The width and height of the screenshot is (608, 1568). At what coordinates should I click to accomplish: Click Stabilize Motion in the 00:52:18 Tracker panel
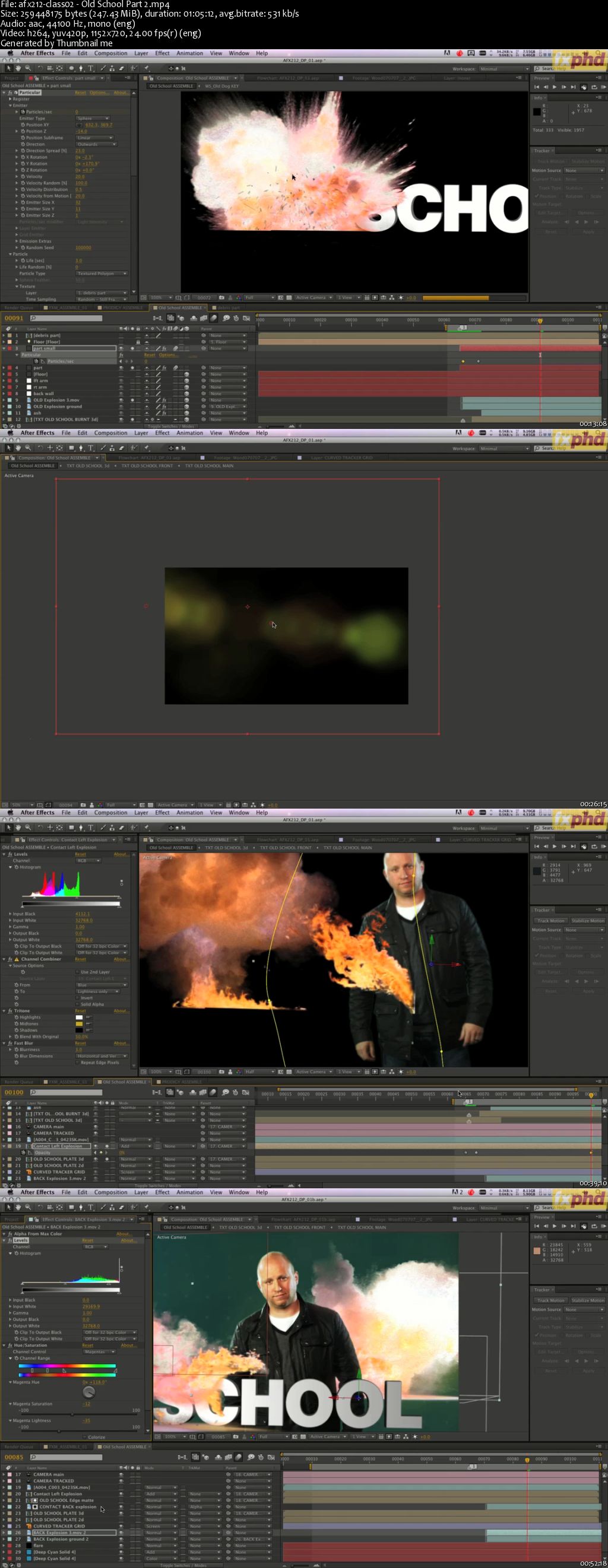(x=587, y=1300)
